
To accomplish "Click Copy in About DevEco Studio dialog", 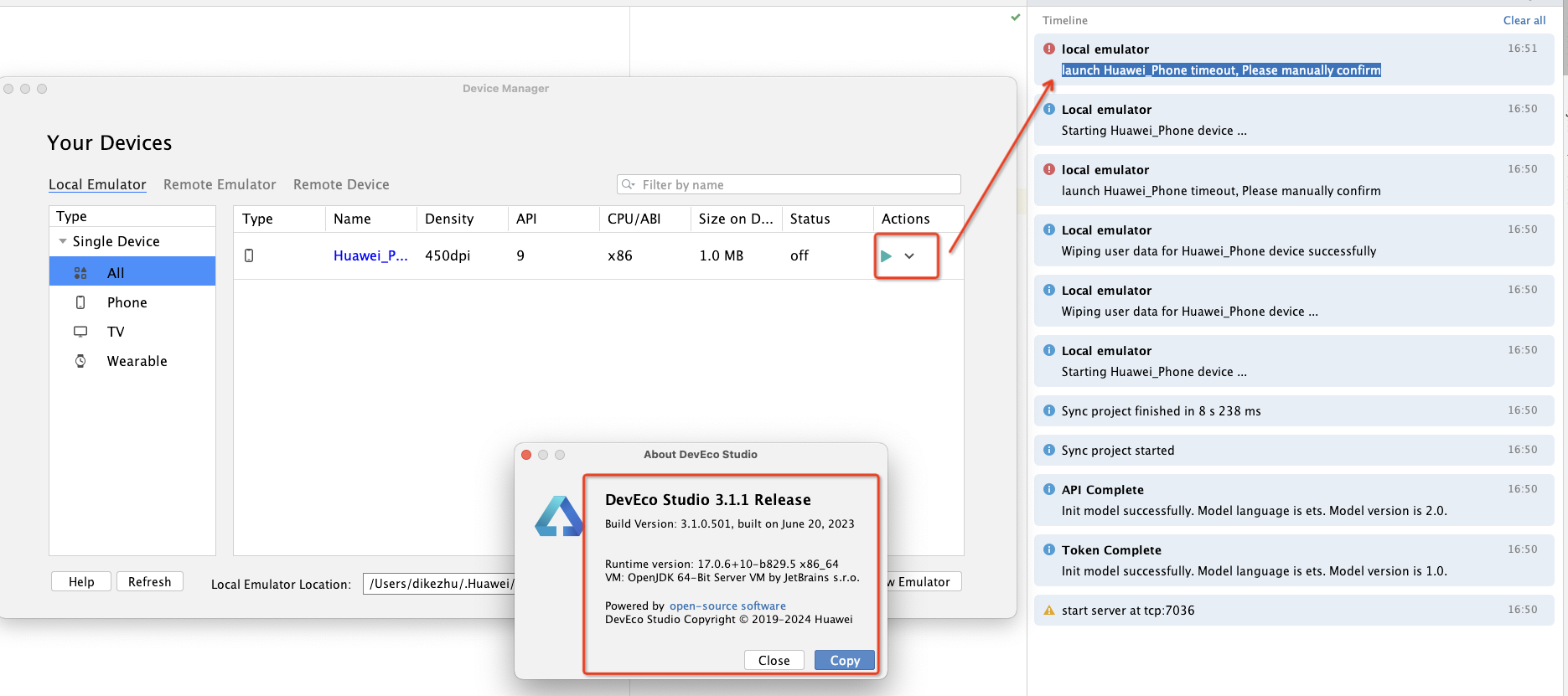I will click(844, 660).
